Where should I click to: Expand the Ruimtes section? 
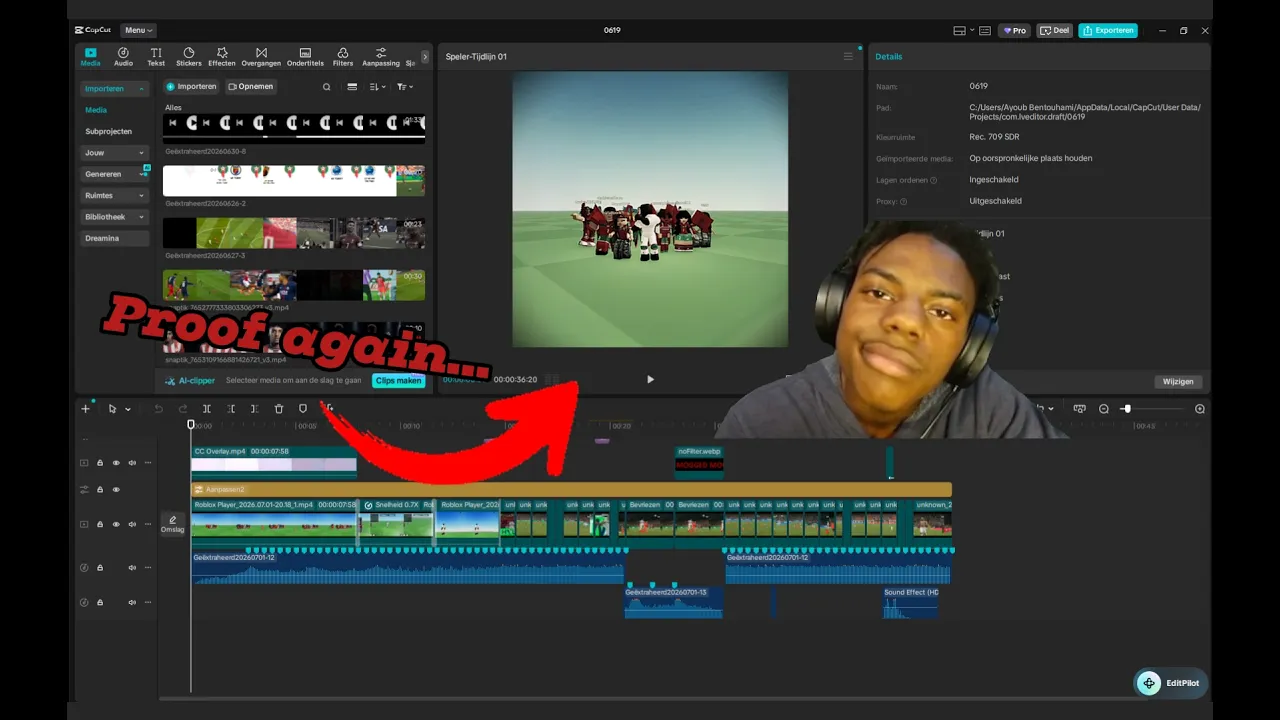pyautogui.click(x=114, y=196)
